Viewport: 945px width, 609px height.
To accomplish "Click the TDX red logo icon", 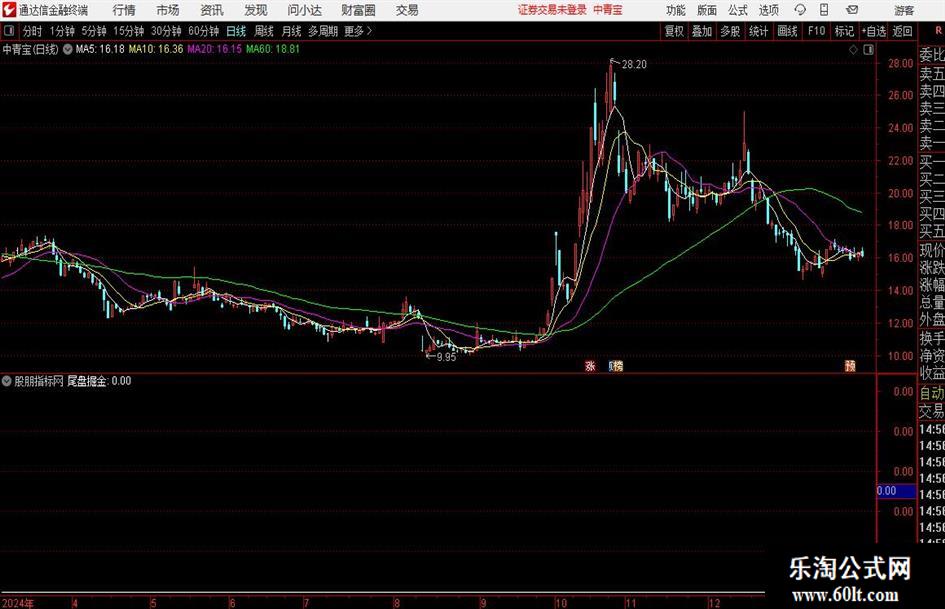I will [x=9, y=10].
